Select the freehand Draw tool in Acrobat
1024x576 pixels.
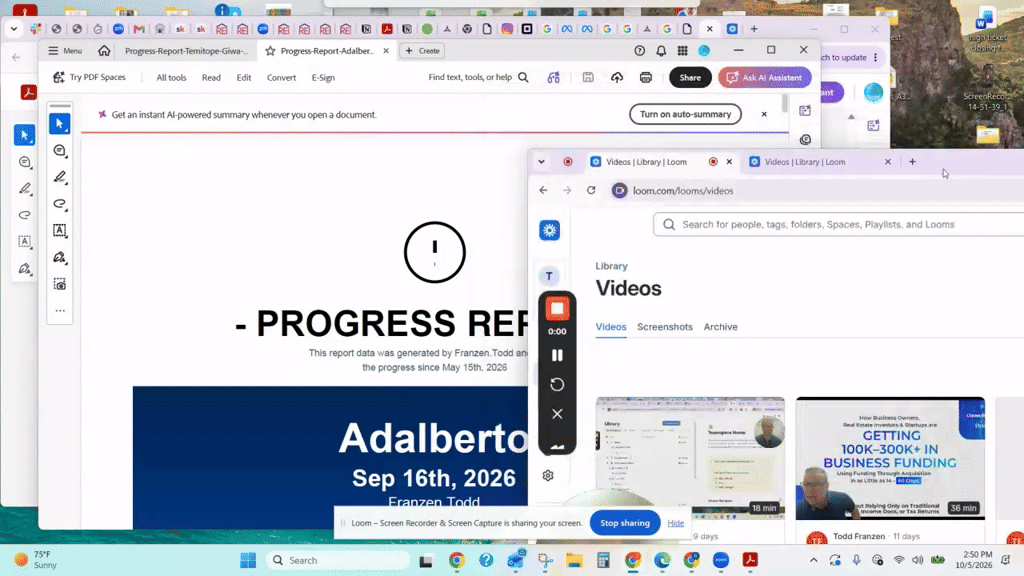coord(60,204)
